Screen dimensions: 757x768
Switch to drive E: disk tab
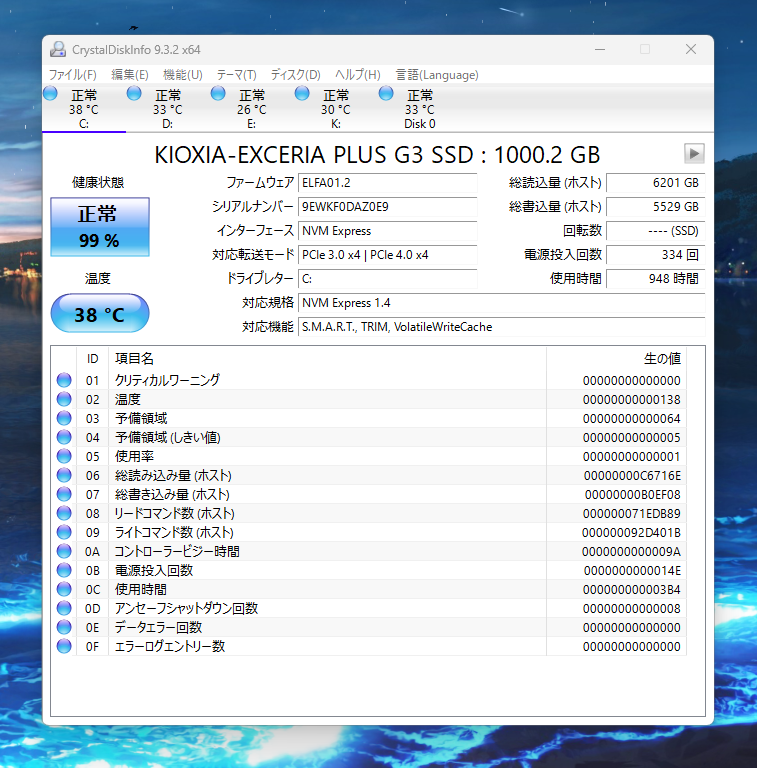click(x=251, y=109)
